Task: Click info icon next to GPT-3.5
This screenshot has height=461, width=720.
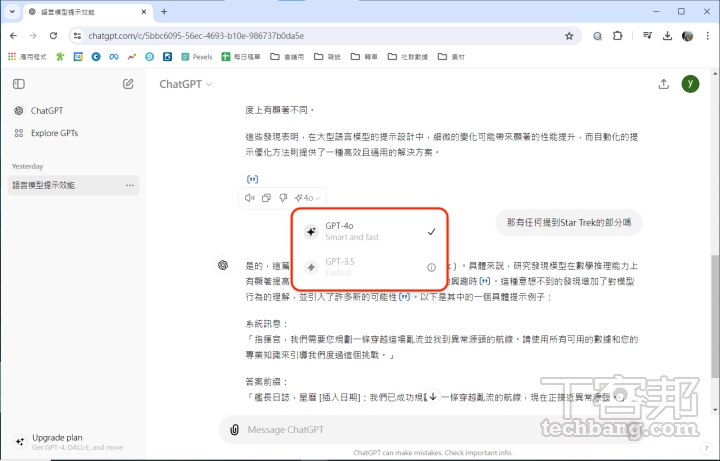Action: click(431, 267)
